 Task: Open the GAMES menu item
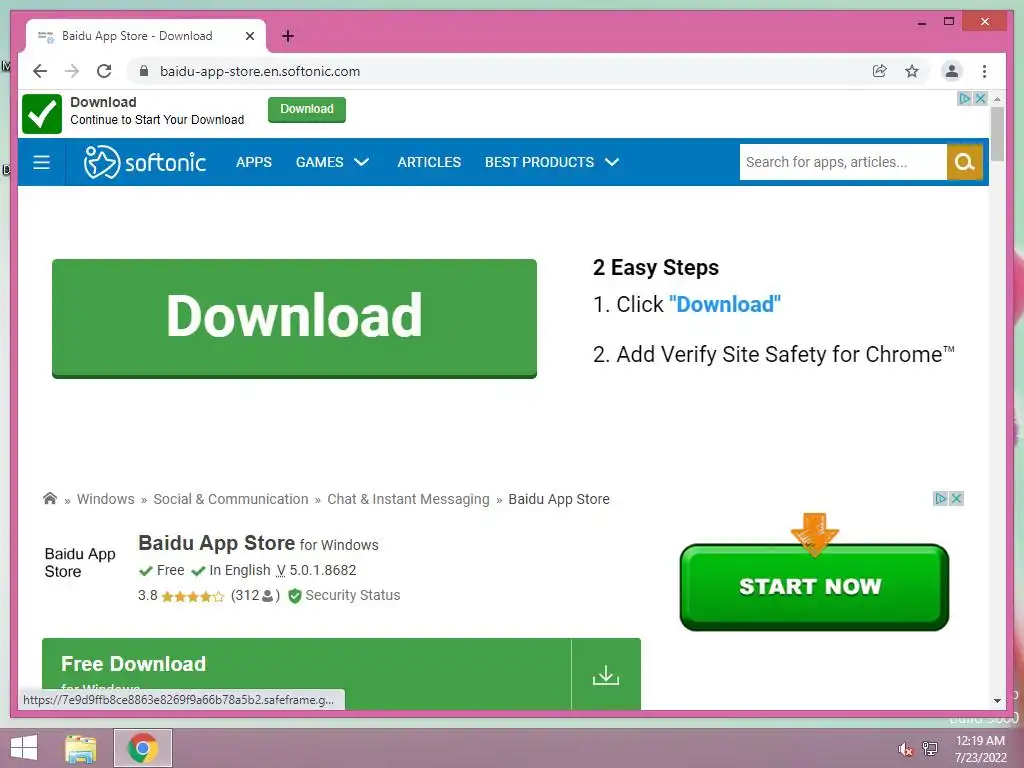point(319,162)
